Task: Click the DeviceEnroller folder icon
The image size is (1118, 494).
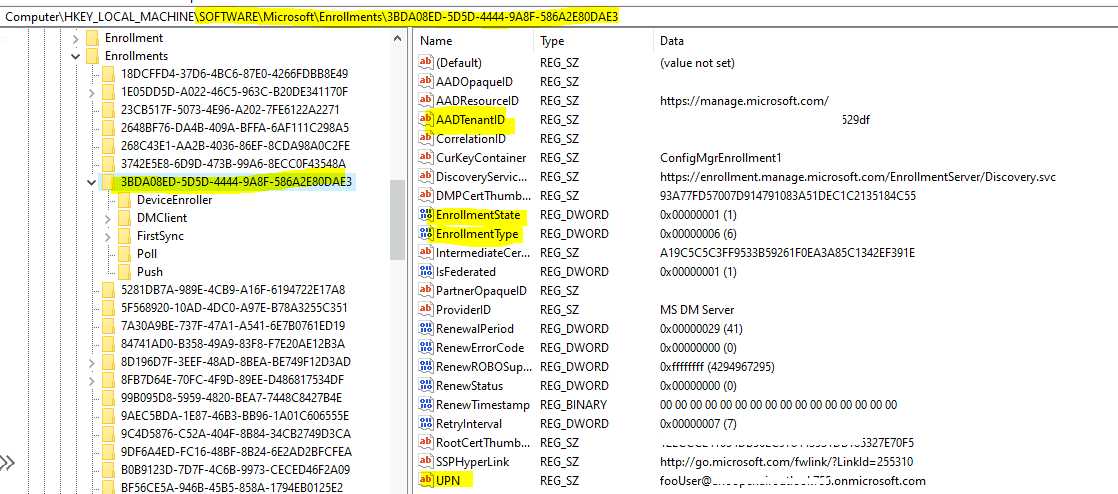Action: point(125,200)
